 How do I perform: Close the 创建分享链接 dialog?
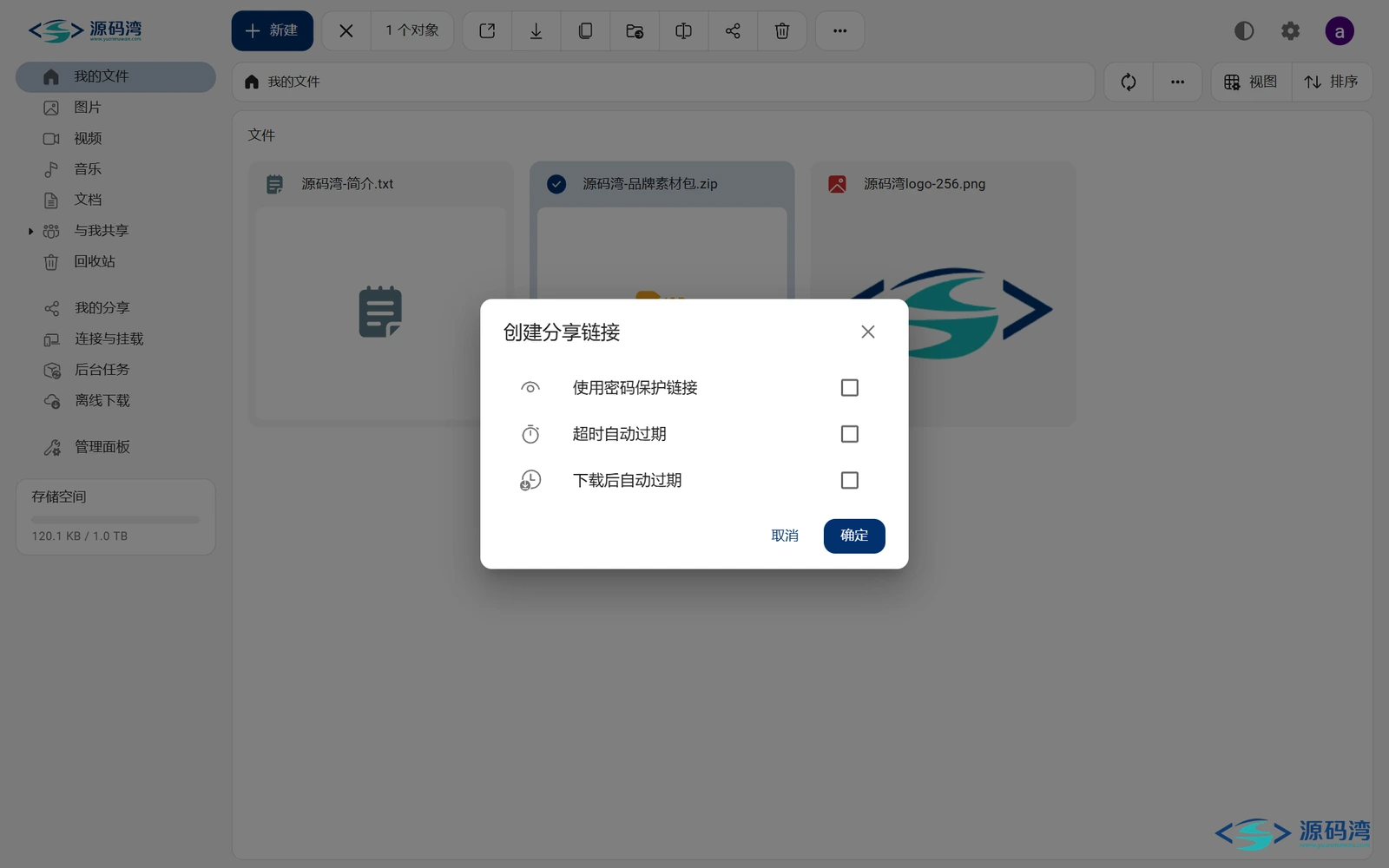click(x=867, y=332)
